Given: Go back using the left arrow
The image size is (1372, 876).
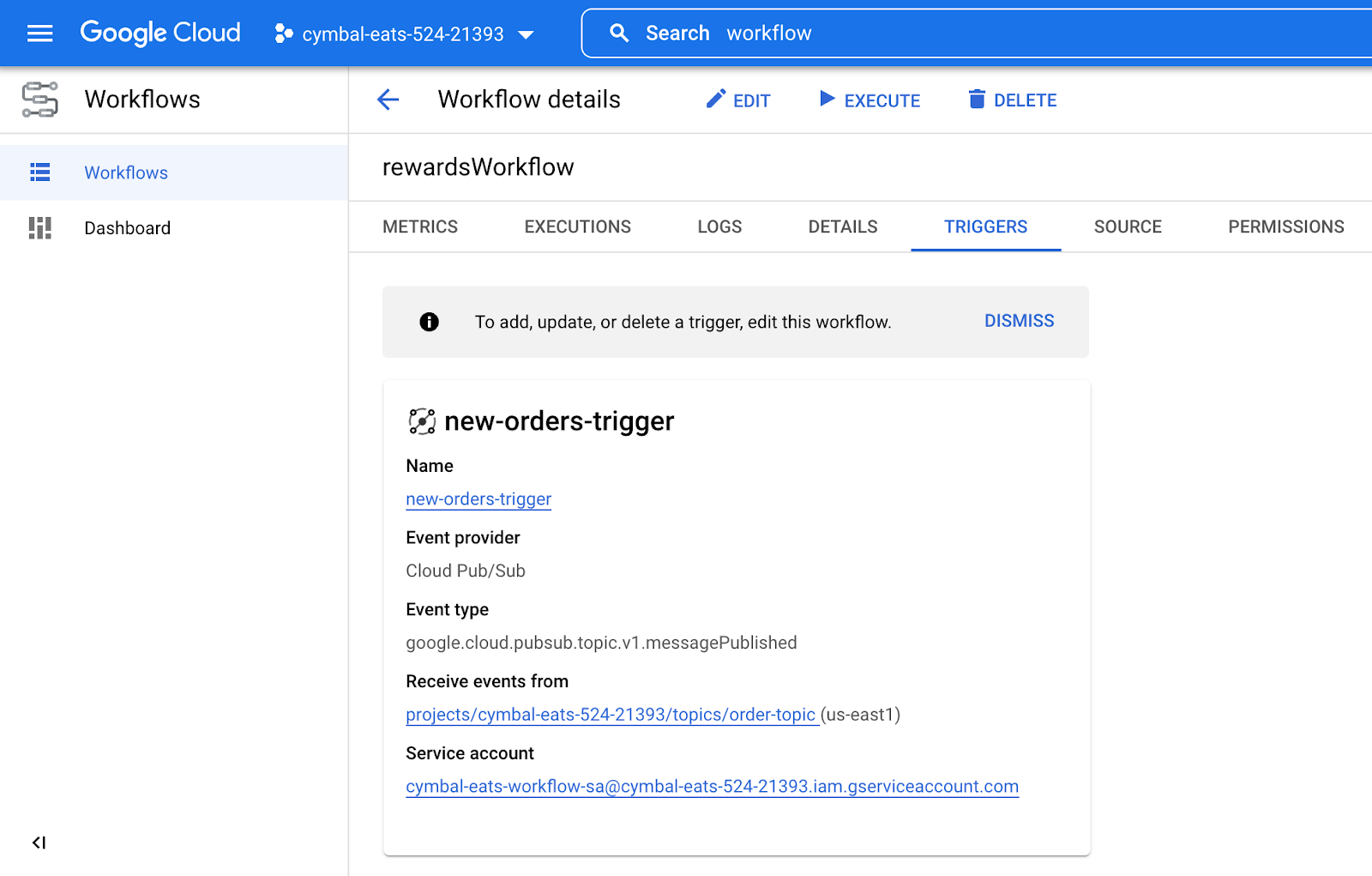Looking at the screenshot, I should click(x=388, y=100).
